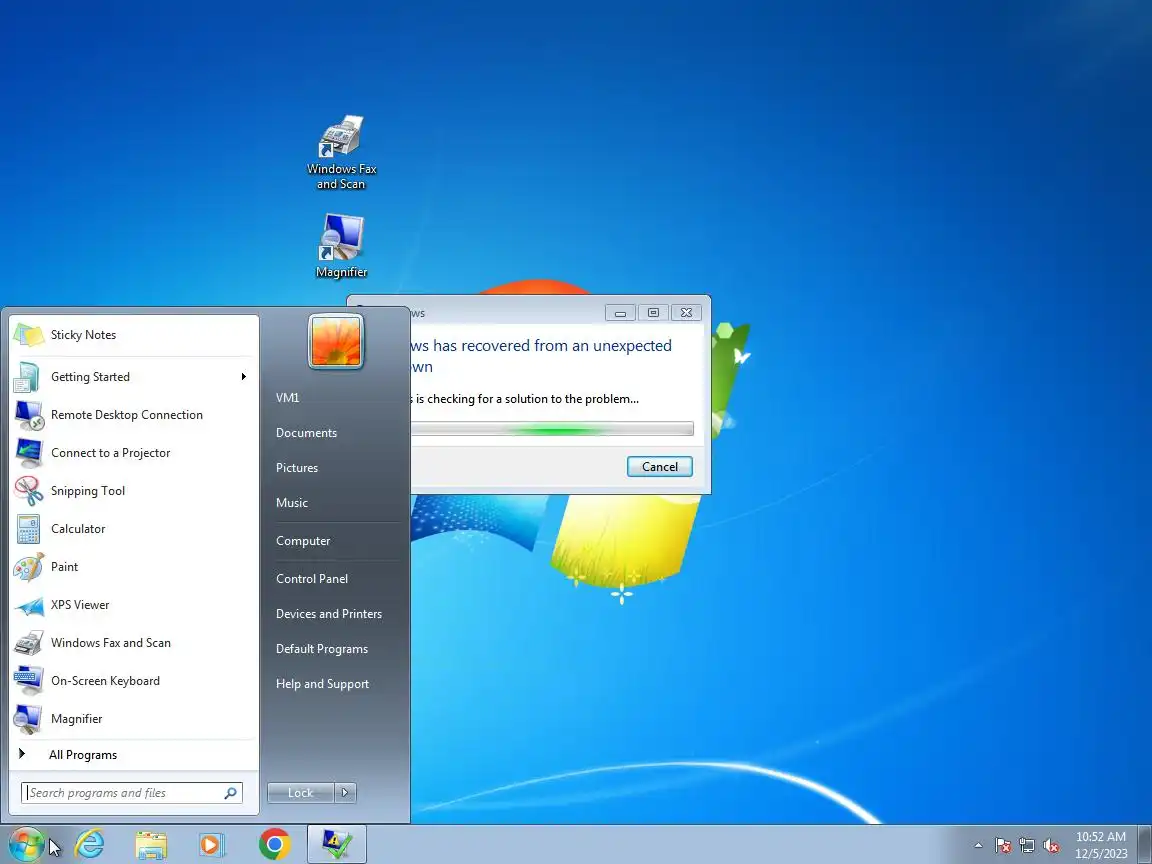Launch Paint from Start menu
1152x864 pixels.
pyautogui.click(x=134, y=567)
